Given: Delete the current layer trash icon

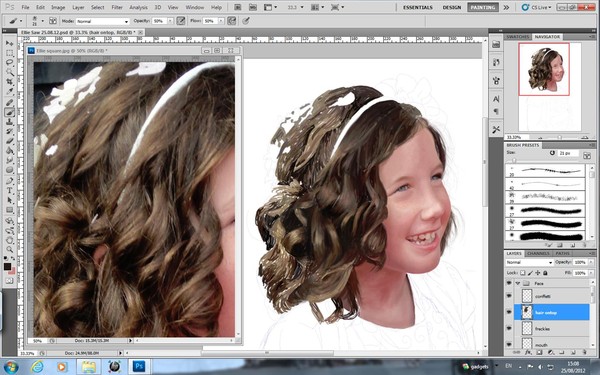Looking at the screenshot, I should click(x=584, y=352).
